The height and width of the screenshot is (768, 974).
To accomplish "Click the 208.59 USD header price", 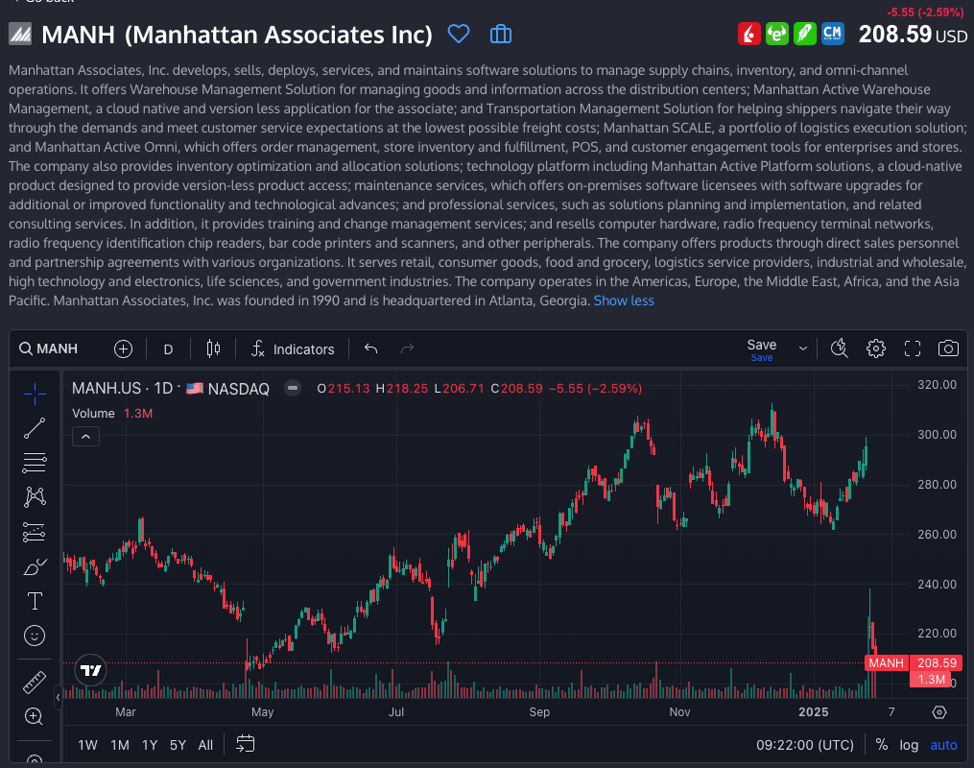I will point(913,35).
